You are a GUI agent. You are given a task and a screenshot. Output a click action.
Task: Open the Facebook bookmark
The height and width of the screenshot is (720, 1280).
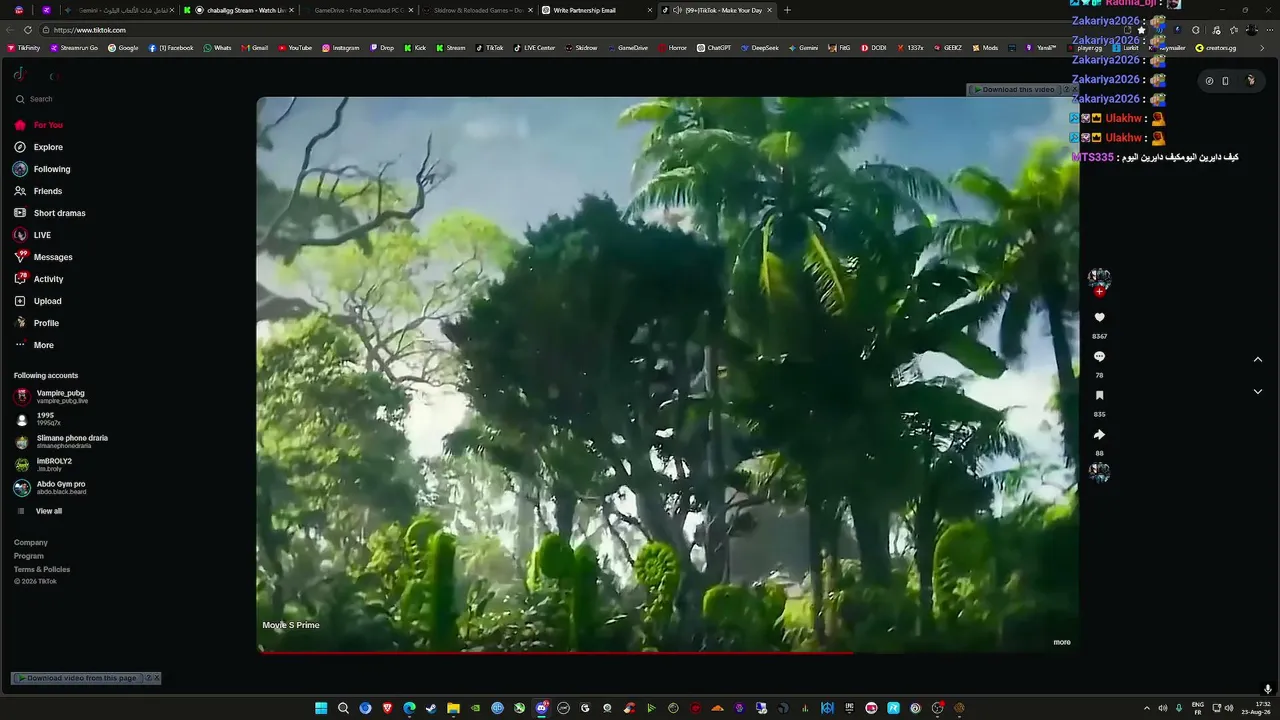[171, 48]
